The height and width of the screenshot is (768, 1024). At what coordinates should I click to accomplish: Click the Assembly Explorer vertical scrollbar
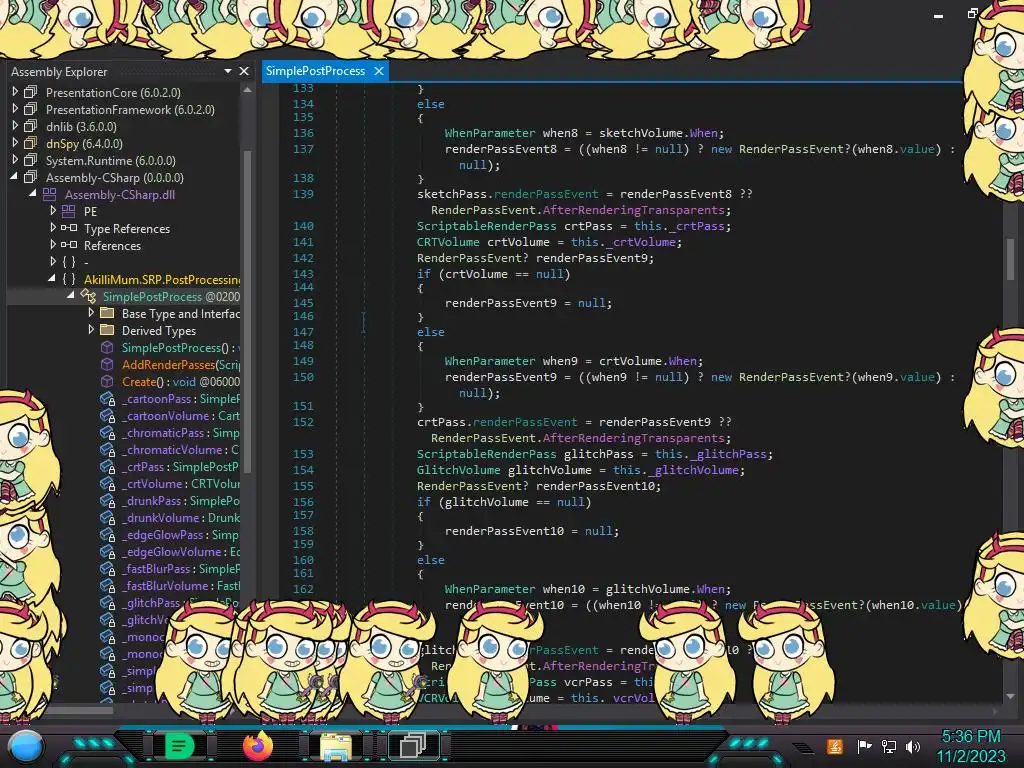[x=248, y=310]
